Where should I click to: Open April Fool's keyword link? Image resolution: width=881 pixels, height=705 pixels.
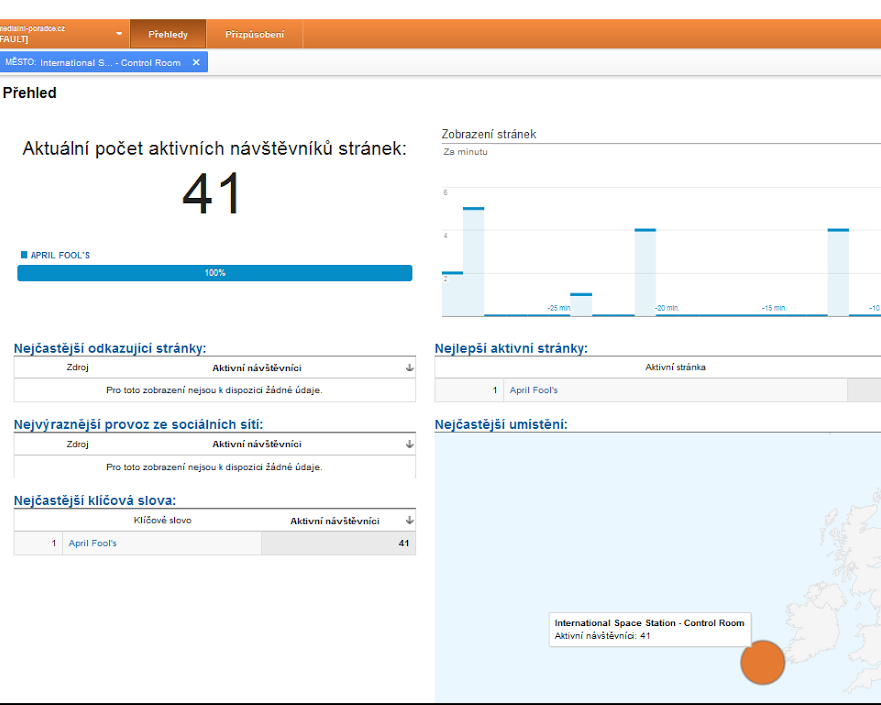pos(93,543)
